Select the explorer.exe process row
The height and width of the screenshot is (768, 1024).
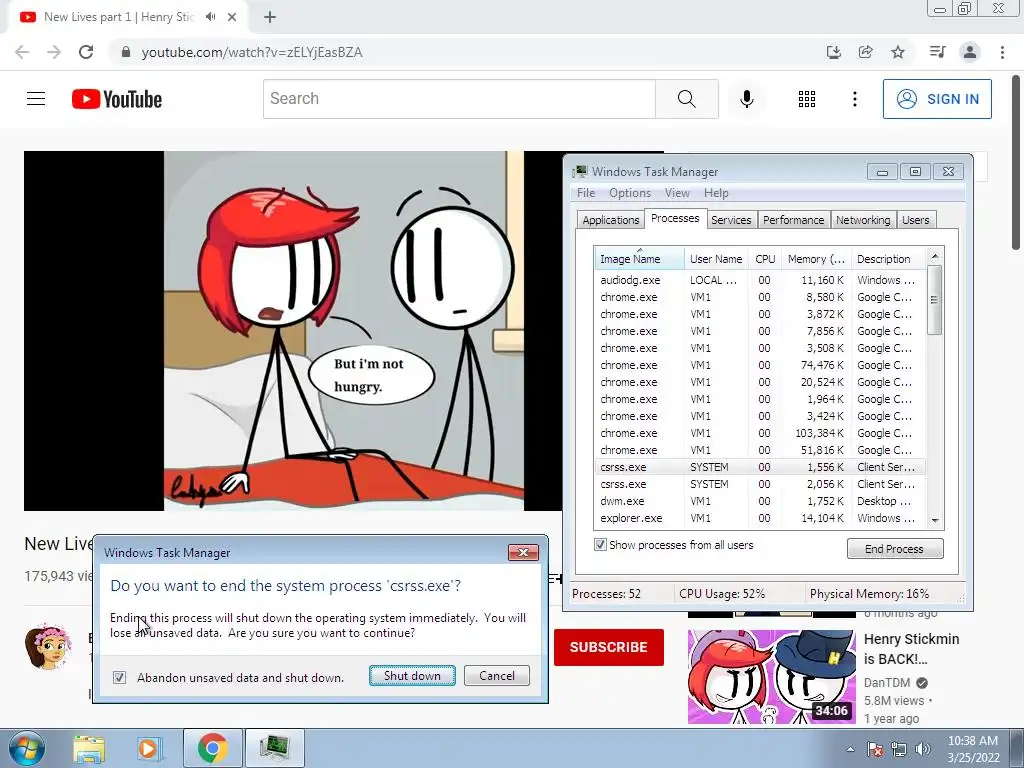coord(760,518)
